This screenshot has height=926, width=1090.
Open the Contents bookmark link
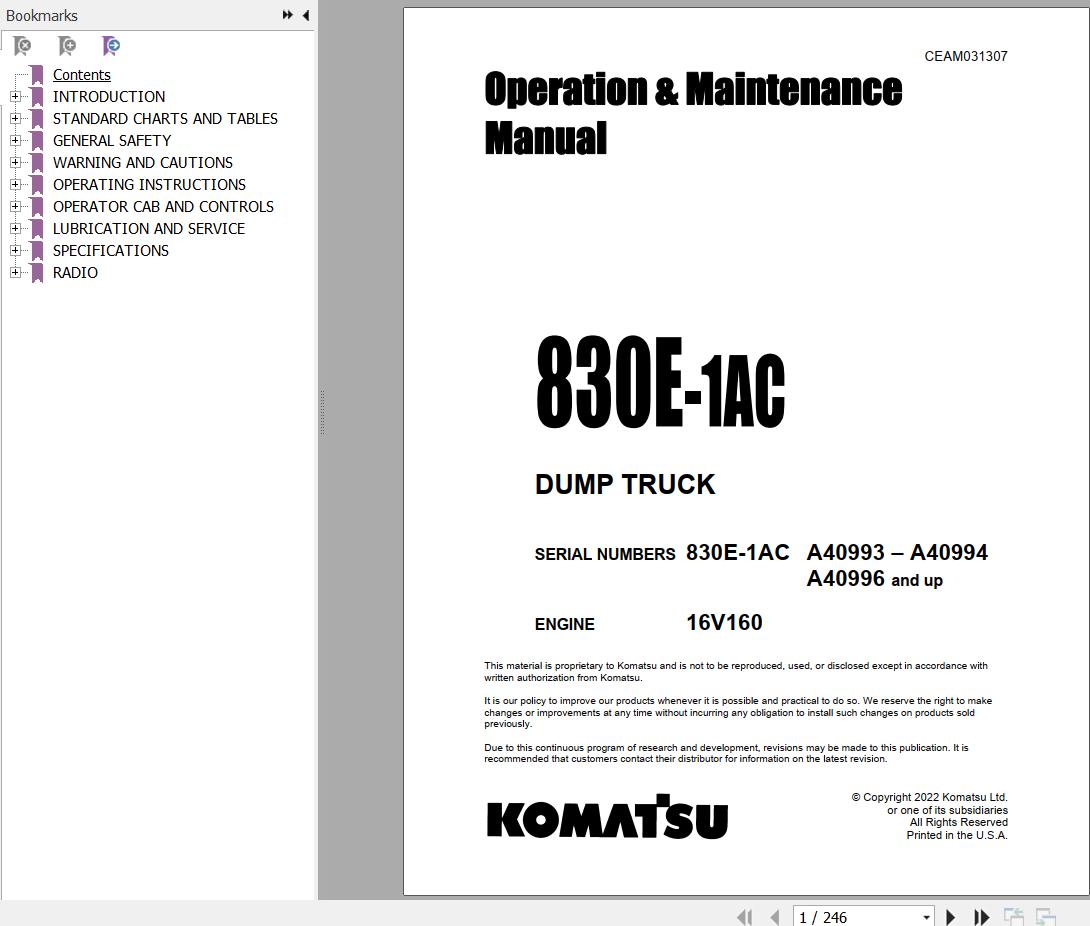point(81,75)
